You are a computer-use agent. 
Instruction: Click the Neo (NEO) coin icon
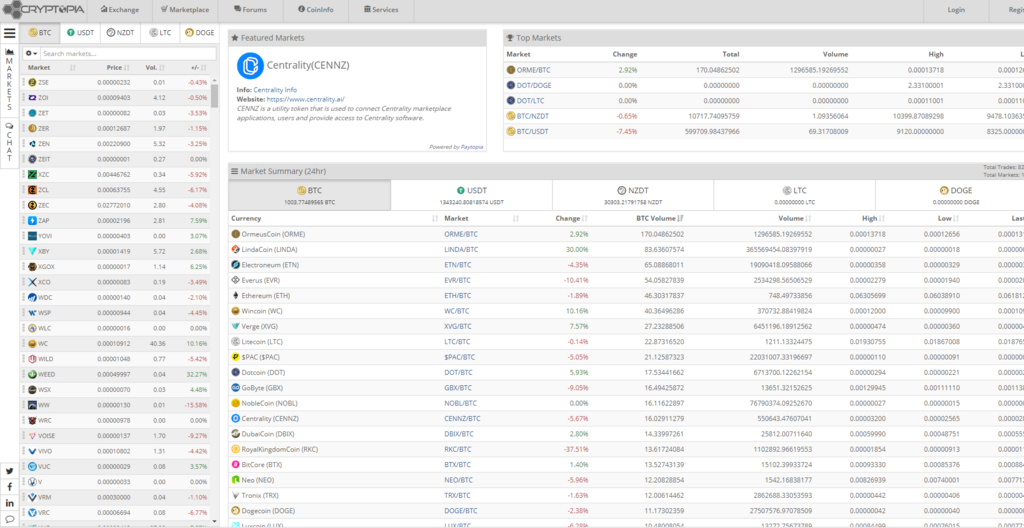pyautogui.click(x=236, y=480)
